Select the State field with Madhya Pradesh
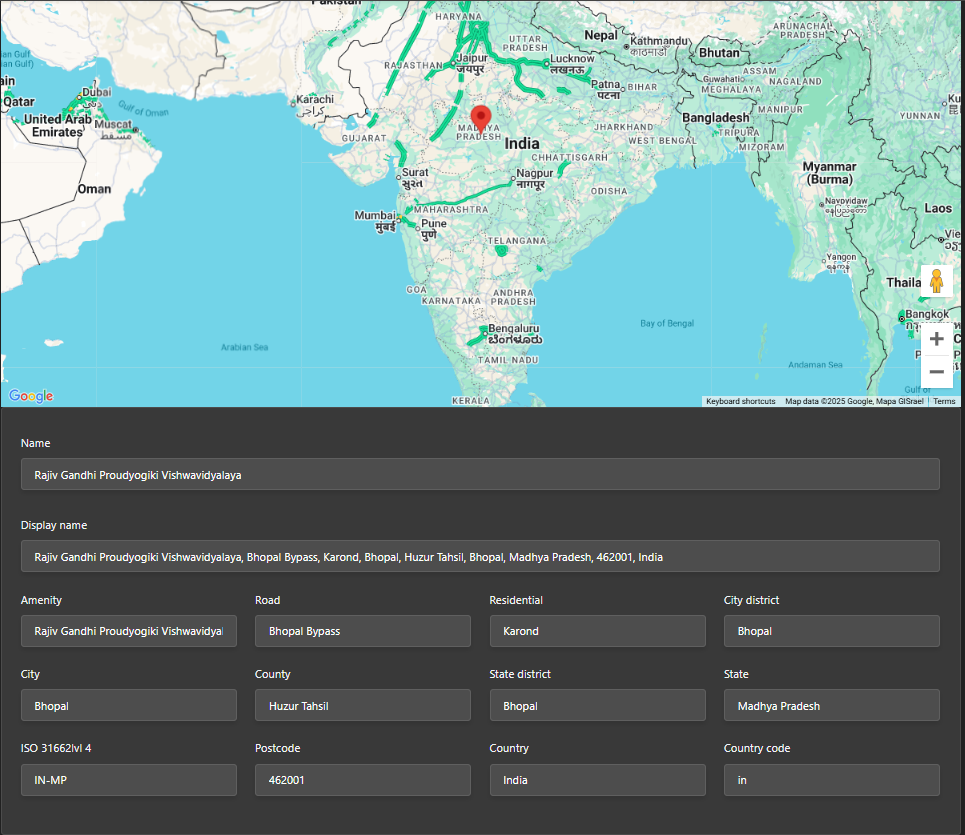 point(831,705)
